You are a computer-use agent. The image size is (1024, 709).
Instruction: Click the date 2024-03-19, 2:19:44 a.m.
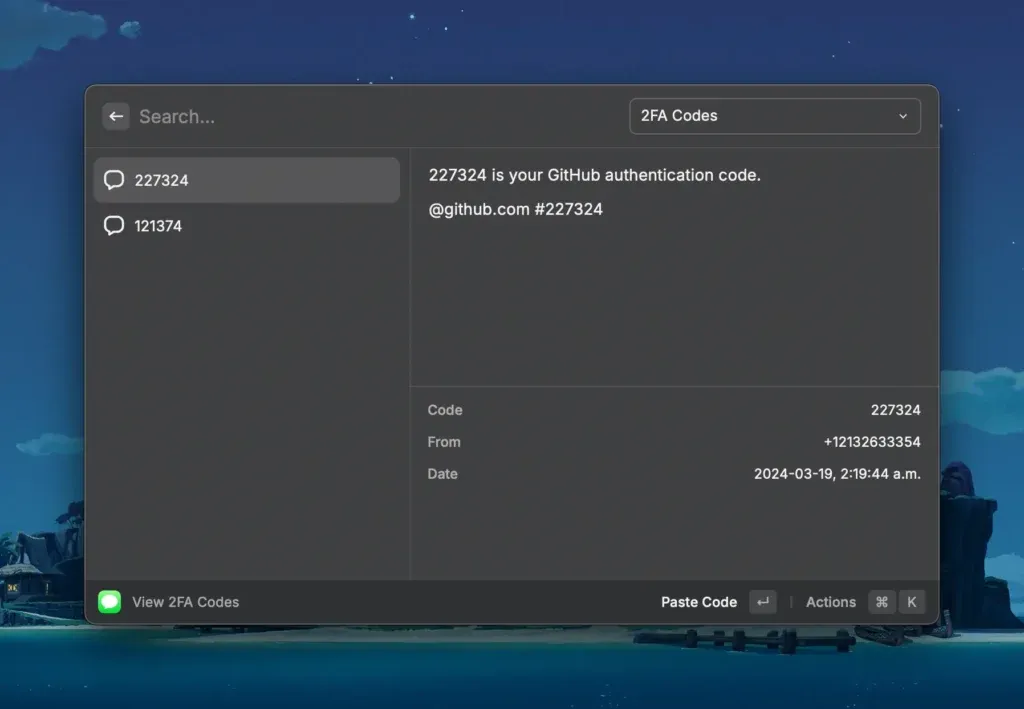837,474
